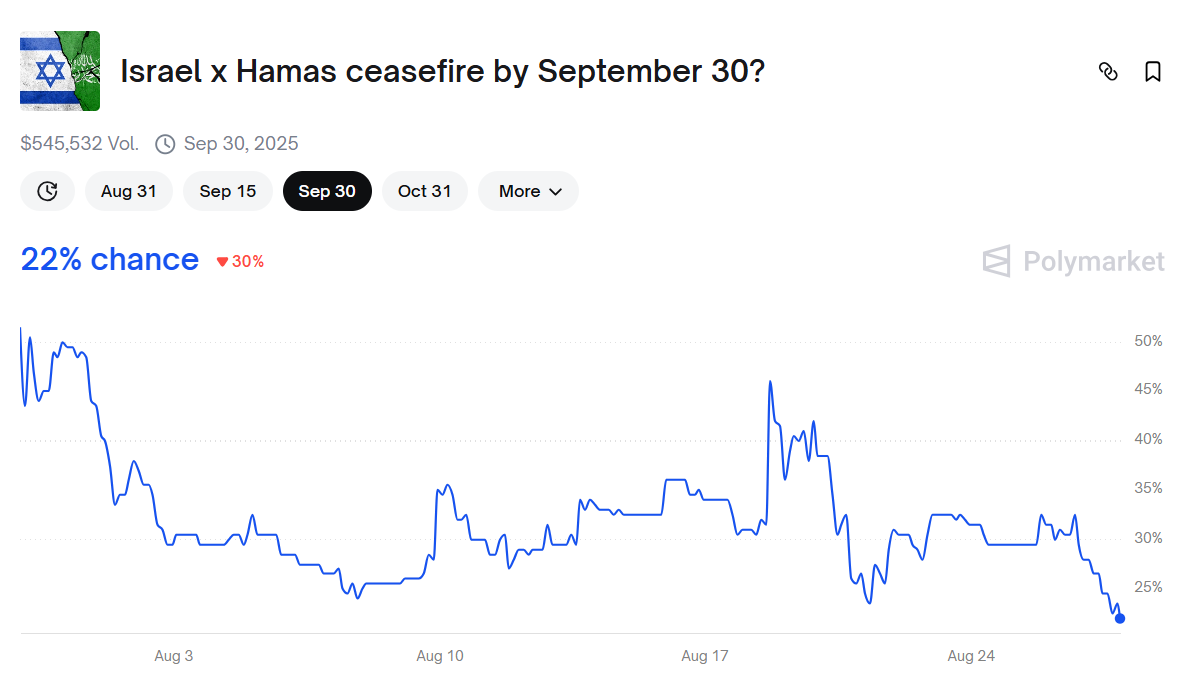Click the 22% chance label

point(110,260)
